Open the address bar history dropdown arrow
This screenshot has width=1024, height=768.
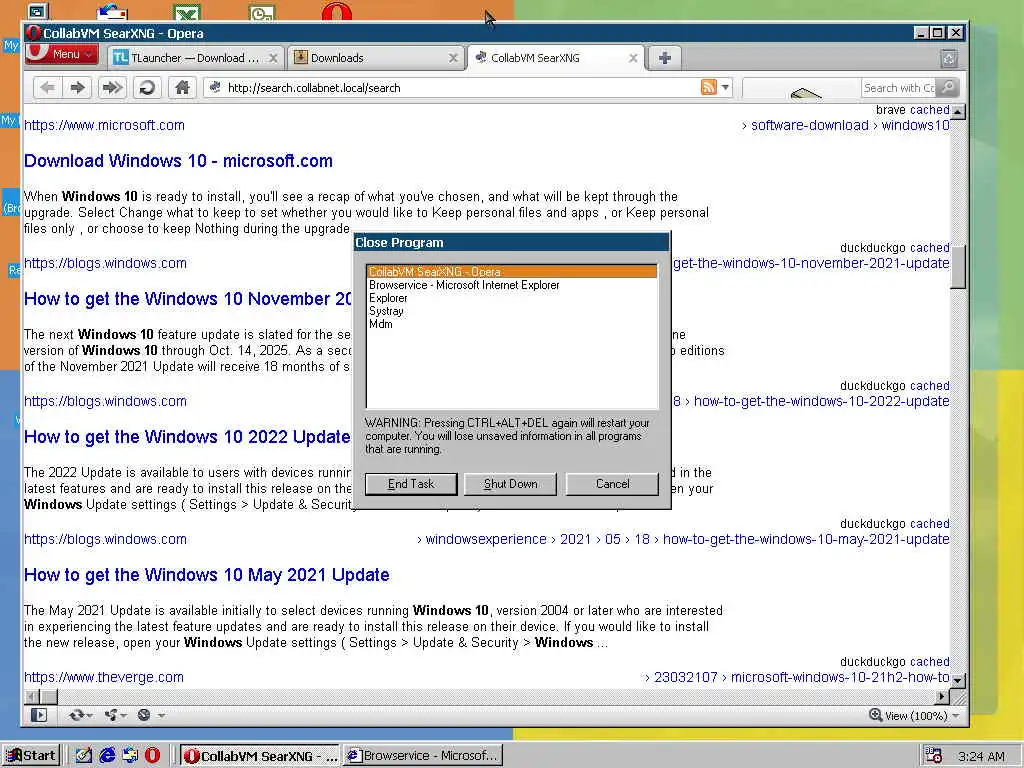click(725, 87)
